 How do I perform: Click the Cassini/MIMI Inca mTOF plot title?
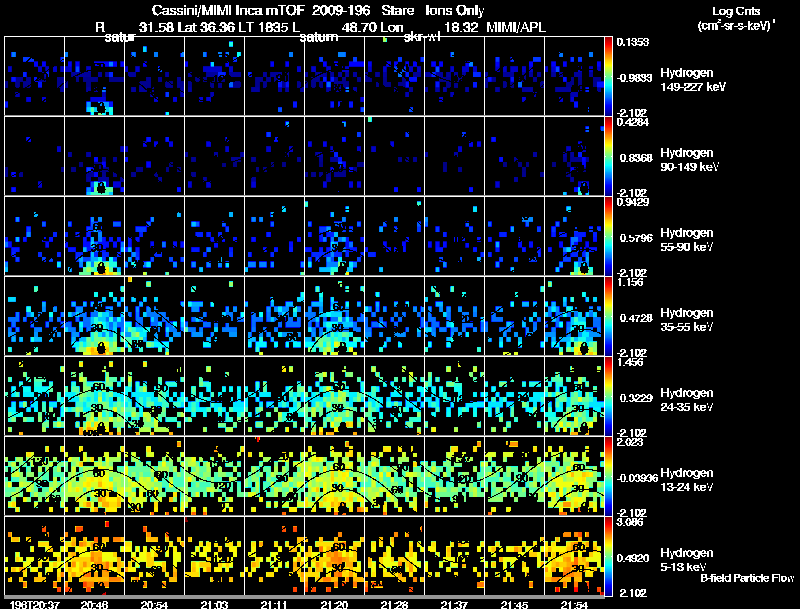click(318, 10)
